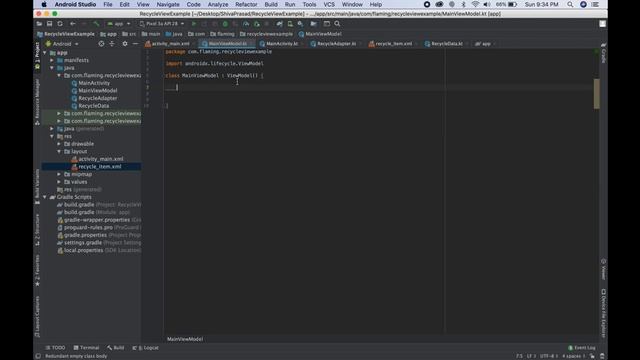Open the Pixel 3a API 28 device dropdown
The image size is (640, 360).
162,24
